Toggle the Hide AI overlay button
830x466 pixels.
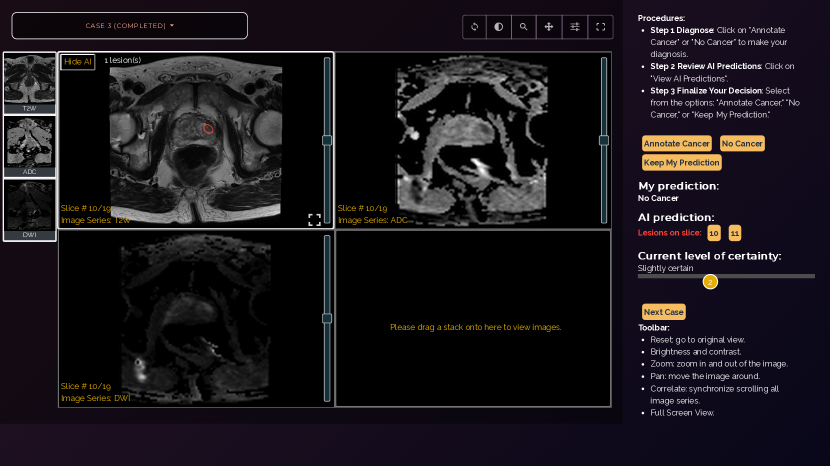coord(78,62)
